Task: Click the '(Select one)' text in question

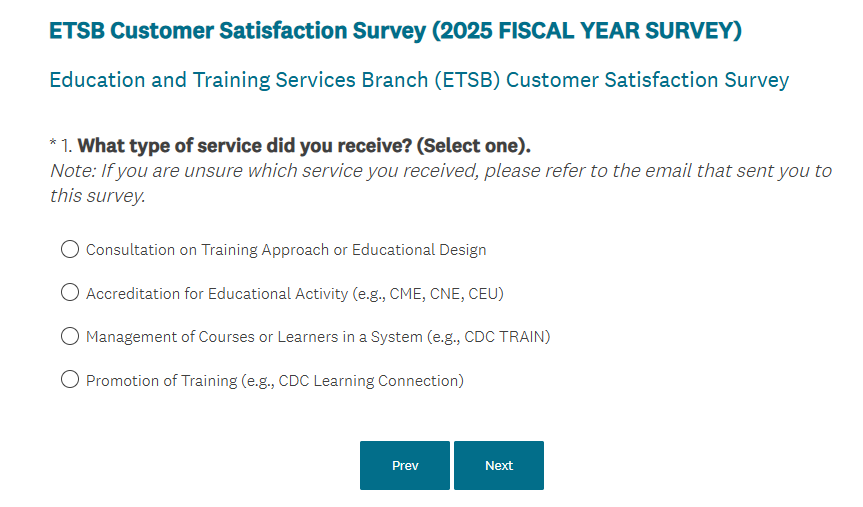Action: point(473,146)
